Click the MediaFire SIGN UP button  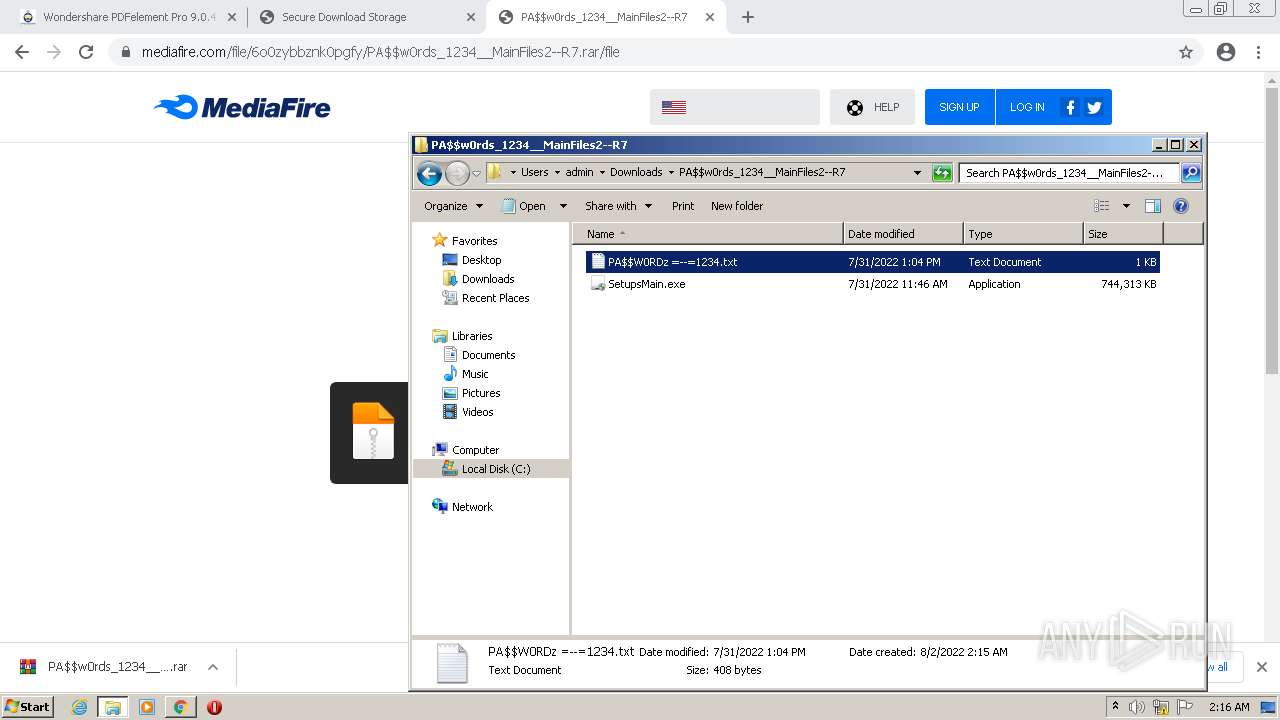click(x=959, y=107)
